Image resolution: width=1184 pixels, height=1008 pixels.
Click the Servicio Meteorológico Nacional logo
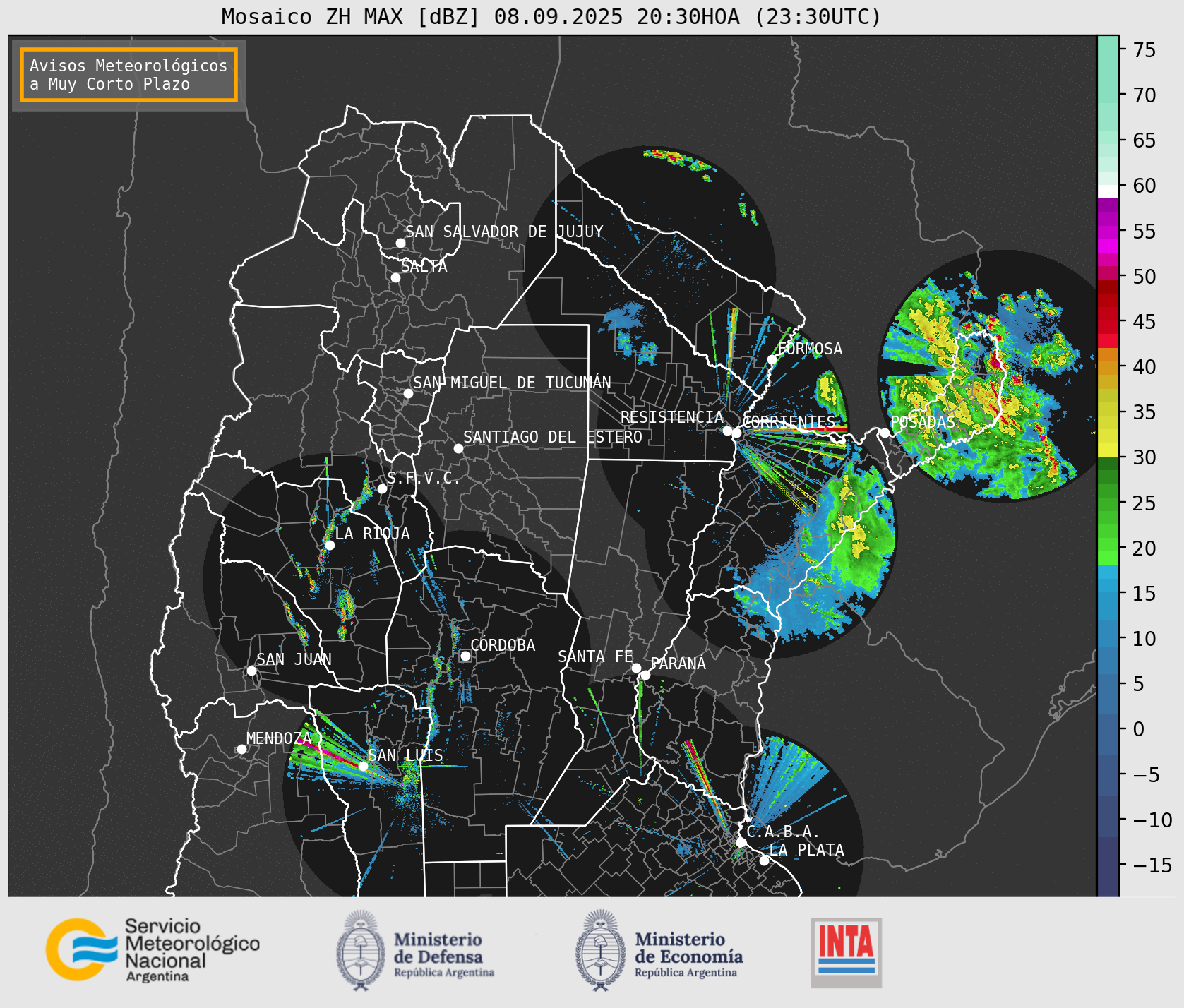tap(153, 949)
